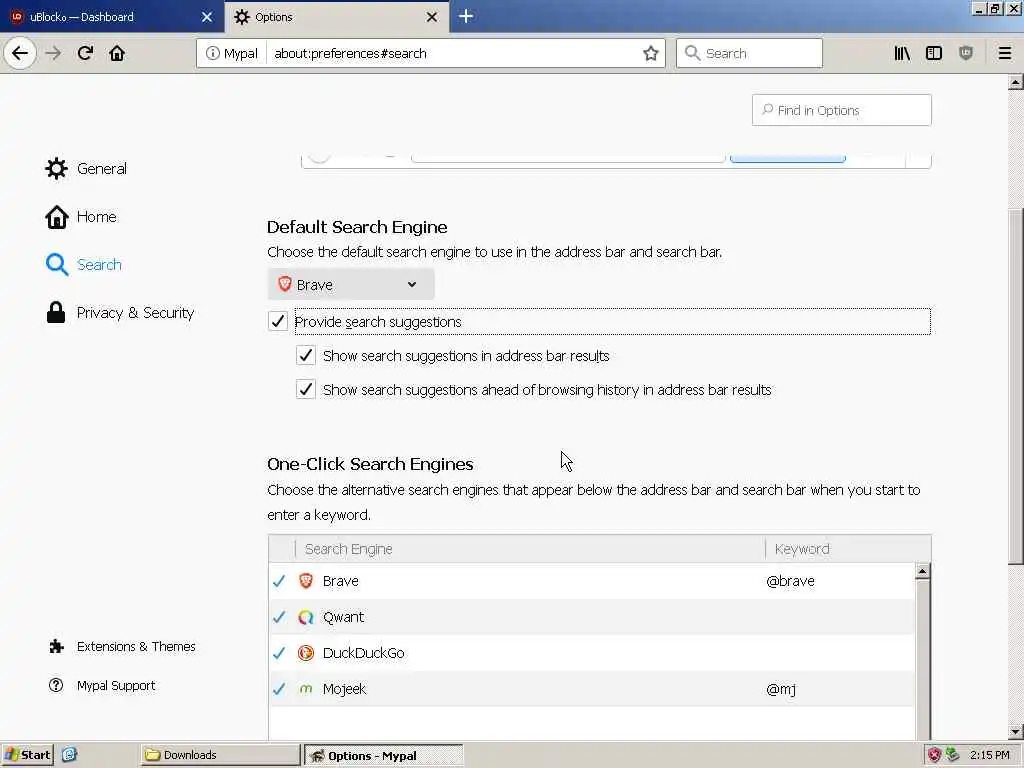Open Privacy & Security preferences

click(x=120, y=313)
